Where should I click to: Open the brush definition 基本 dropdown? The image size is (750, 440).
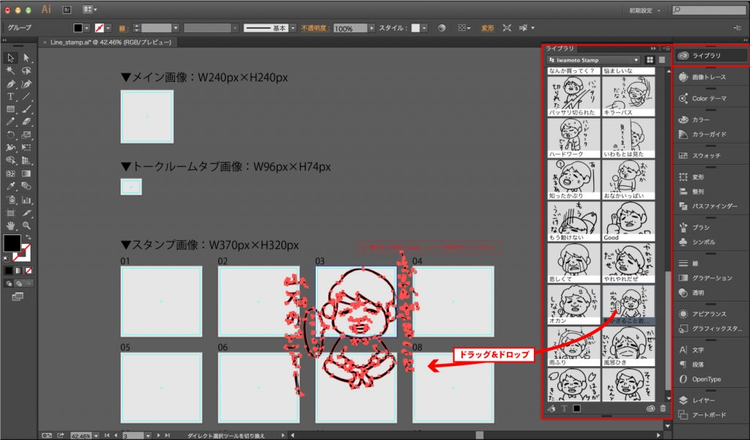[293, 28]
